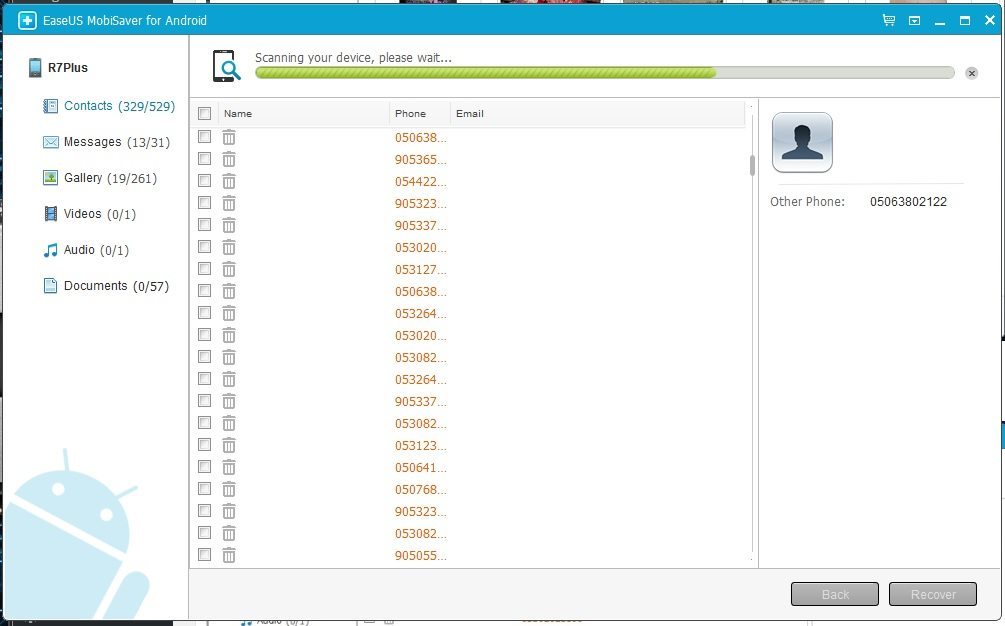Click the trash icon for the 905055 row
Screen dimensions: 1005x626
(229, 555)
